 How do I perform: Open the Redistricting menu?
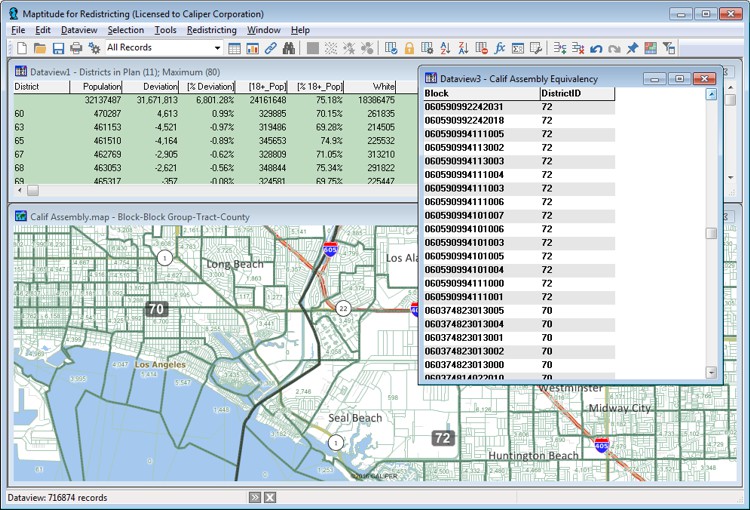(211, 31)
